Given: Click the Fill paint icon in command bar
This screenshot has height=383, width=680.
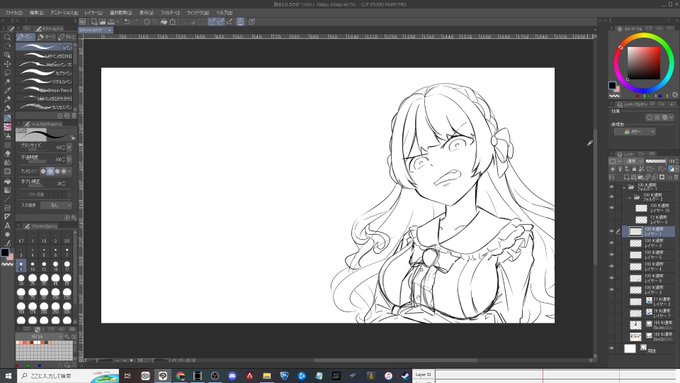Looking at the screenshot, I should [x=164, y=22].
